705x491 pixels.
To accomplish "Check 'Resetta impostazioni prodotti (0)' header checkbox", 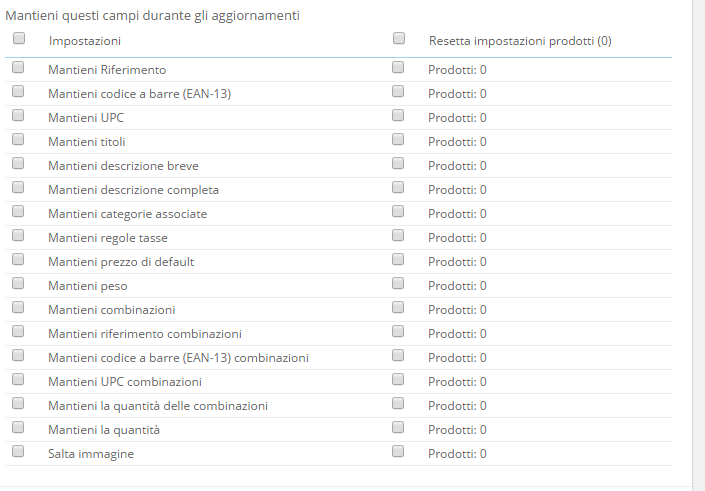I will click(x=399, y=39).
